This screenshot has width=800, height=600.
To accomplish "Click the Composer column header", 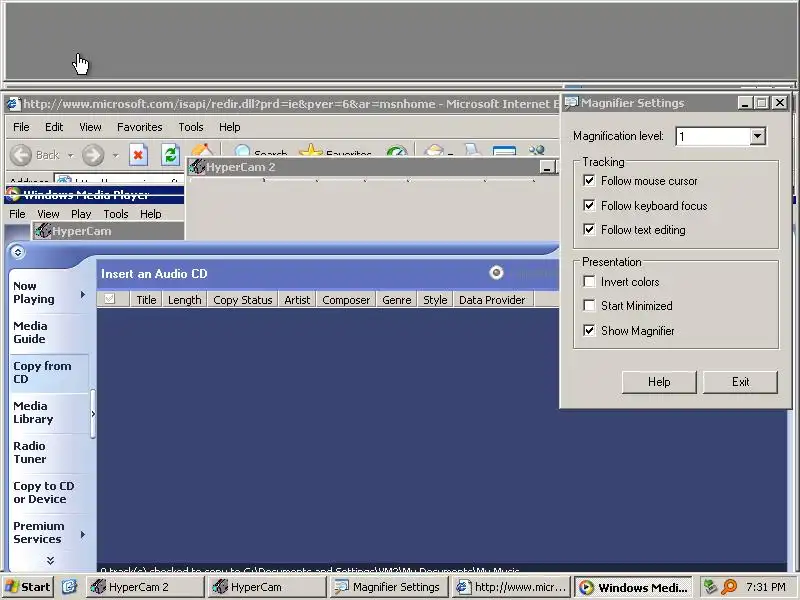I will 346,299.
